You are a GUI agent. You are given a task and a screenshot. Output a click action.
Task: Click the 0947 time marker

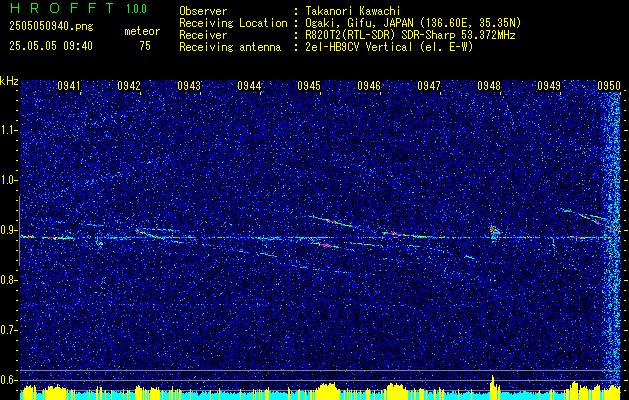click(429, 85)
